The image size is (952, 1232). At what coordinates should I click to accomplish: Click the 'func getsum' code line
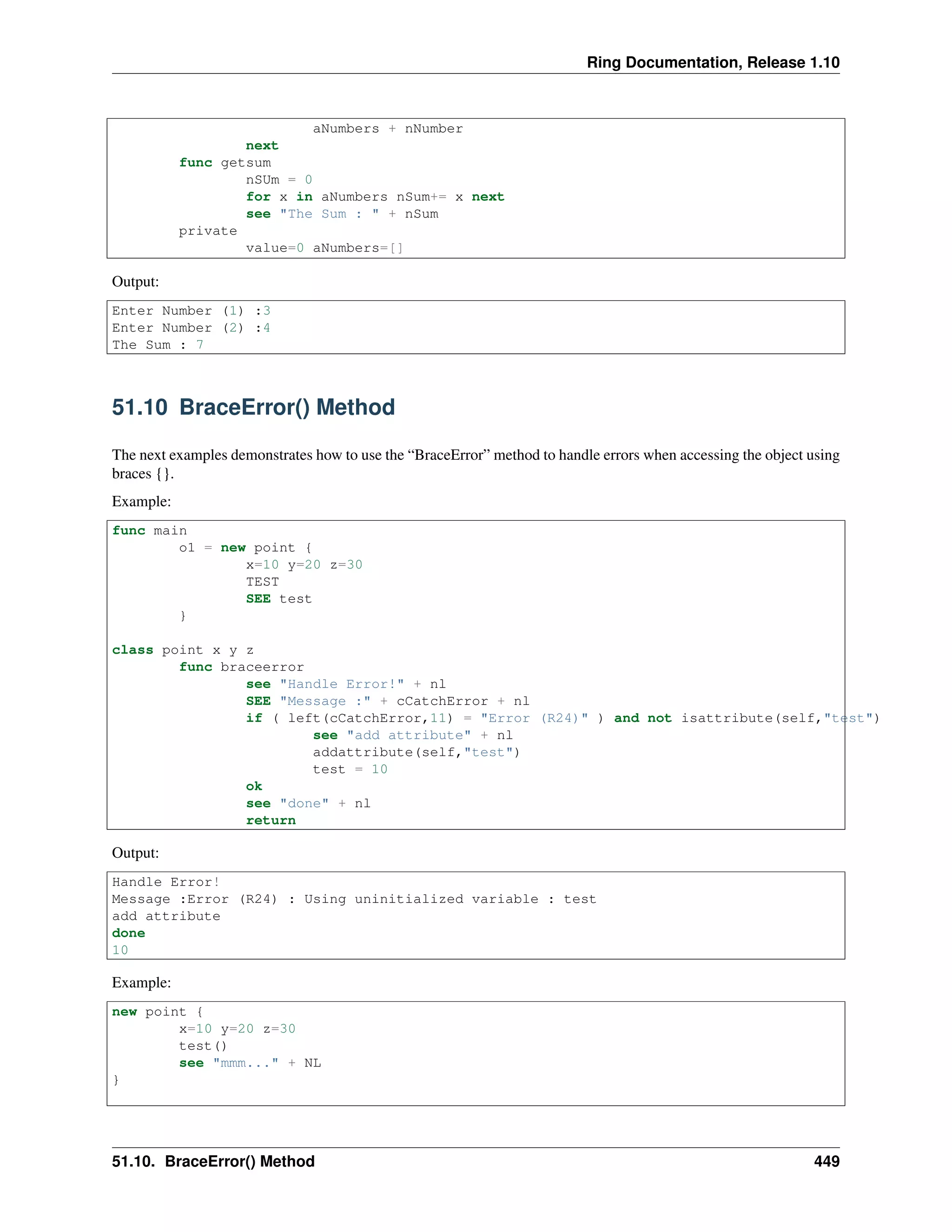coord(225,163)
